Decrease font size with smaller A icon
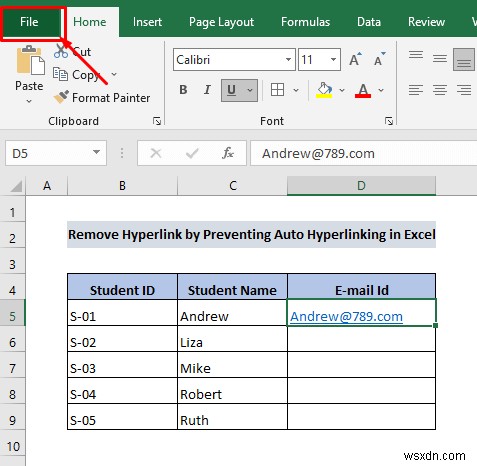This screenshot has height=466, width=477. click(379, 60)
